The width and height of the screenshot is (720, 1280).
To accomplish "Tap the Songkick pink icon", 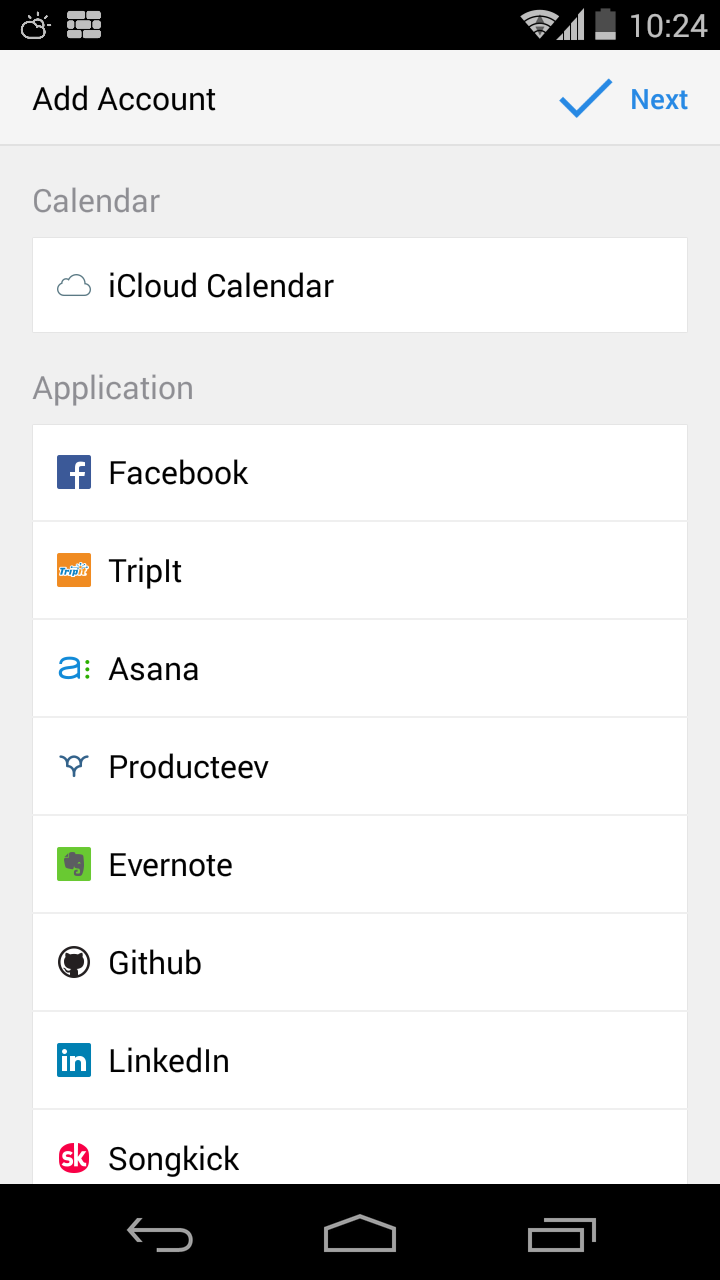I will (74, 1158).
